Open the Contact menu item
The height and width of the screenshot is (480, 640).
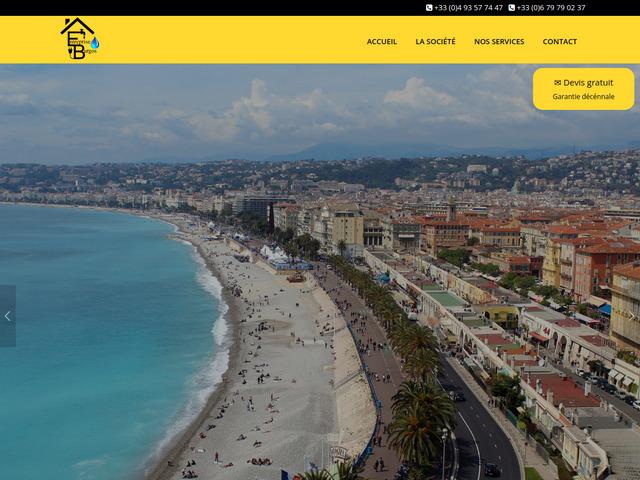click(560, 41)
